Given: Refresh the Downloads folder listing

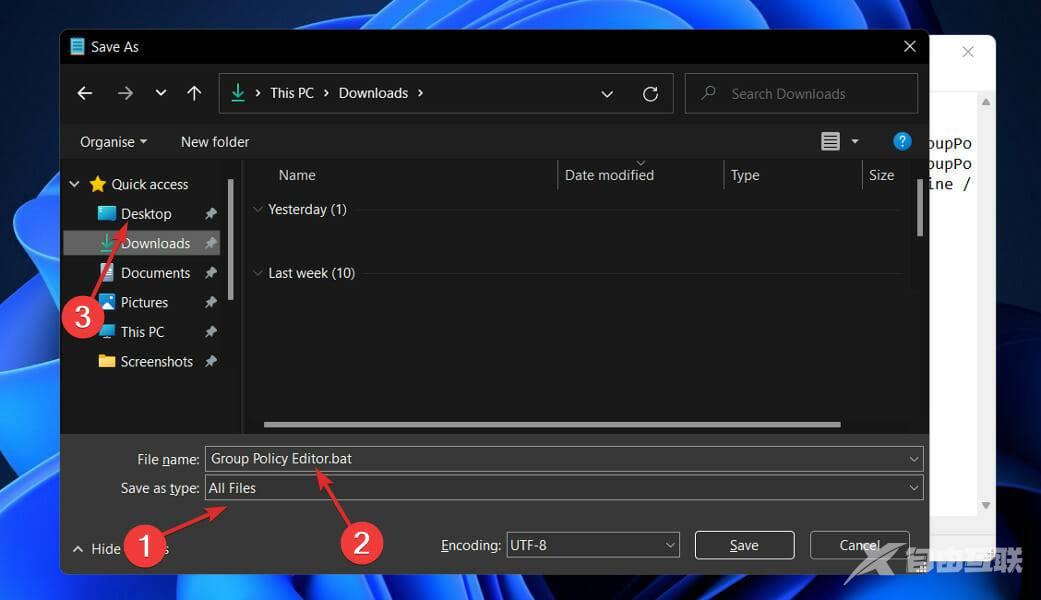Looking at the screenshot, I should pos(650,94).
